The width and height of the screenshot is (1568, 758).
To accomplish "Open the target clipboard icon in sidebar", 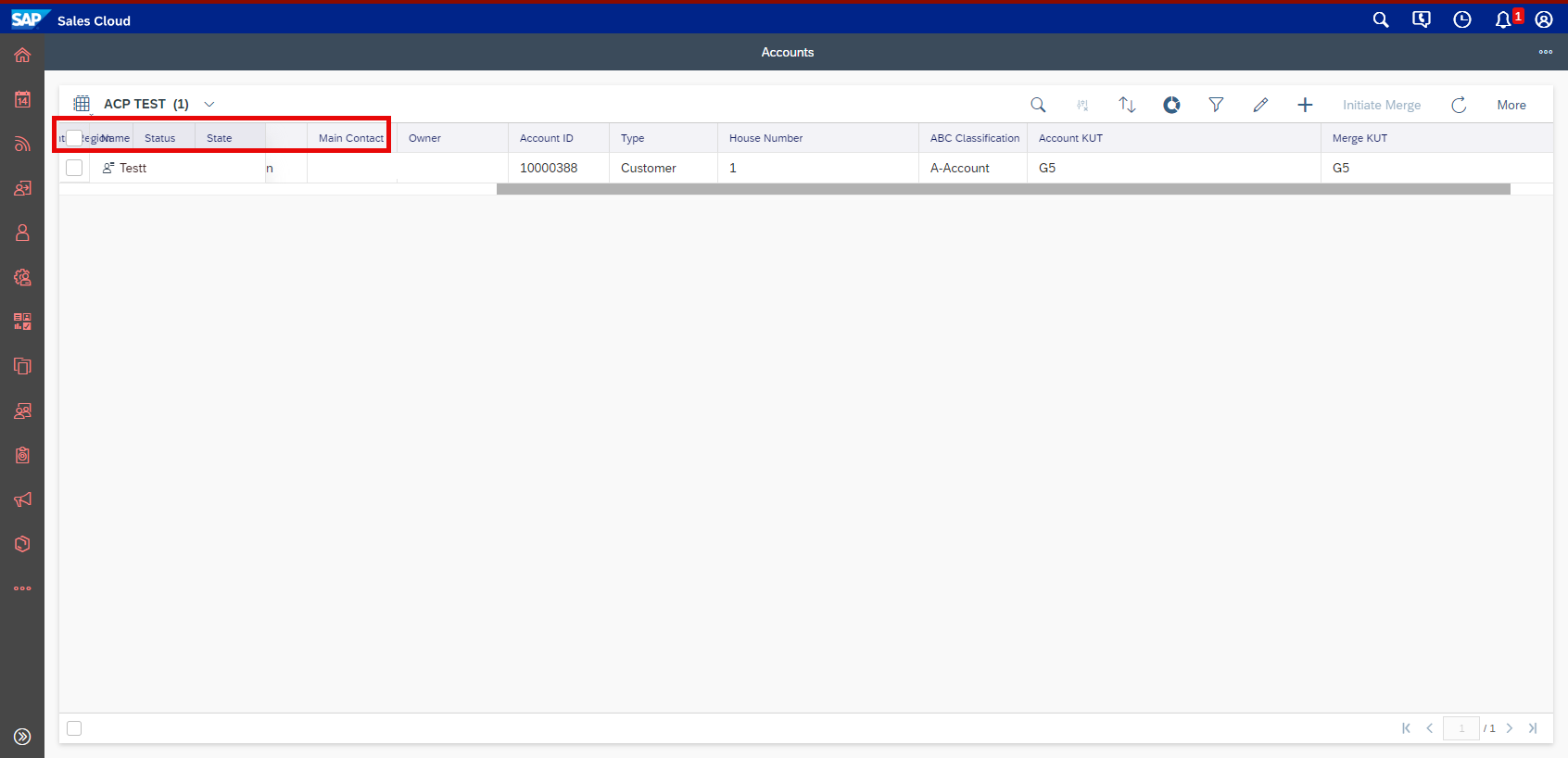I will tap(22, 455).
